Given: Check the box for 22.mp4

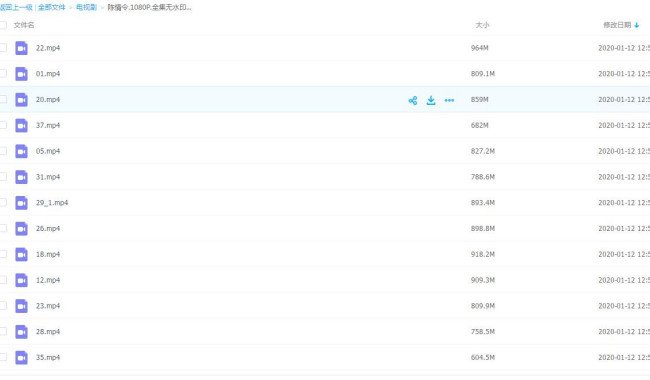Looking at the screenshot, I should click(3, 48).
